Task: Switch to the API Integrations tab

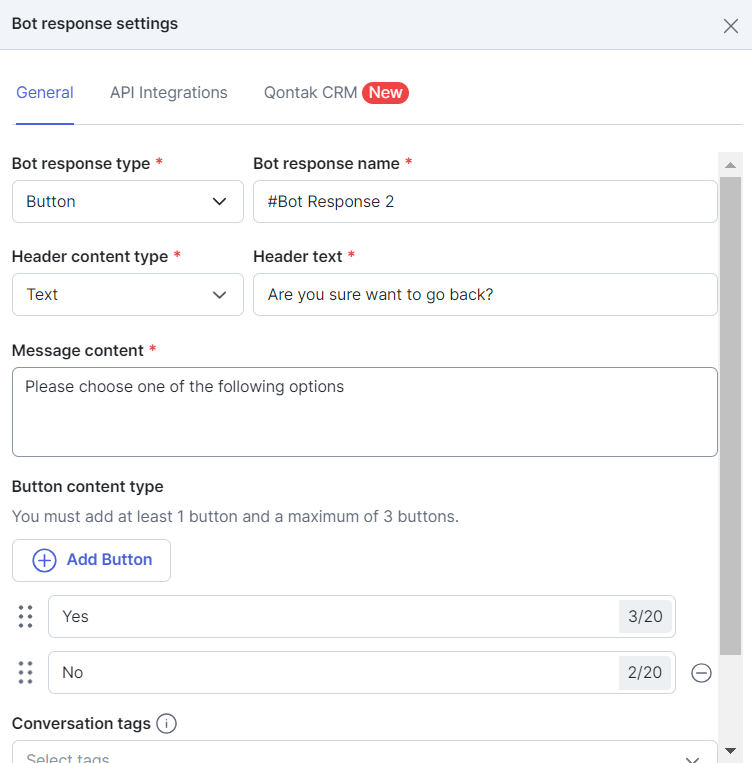Action: (x=168, y=92)
